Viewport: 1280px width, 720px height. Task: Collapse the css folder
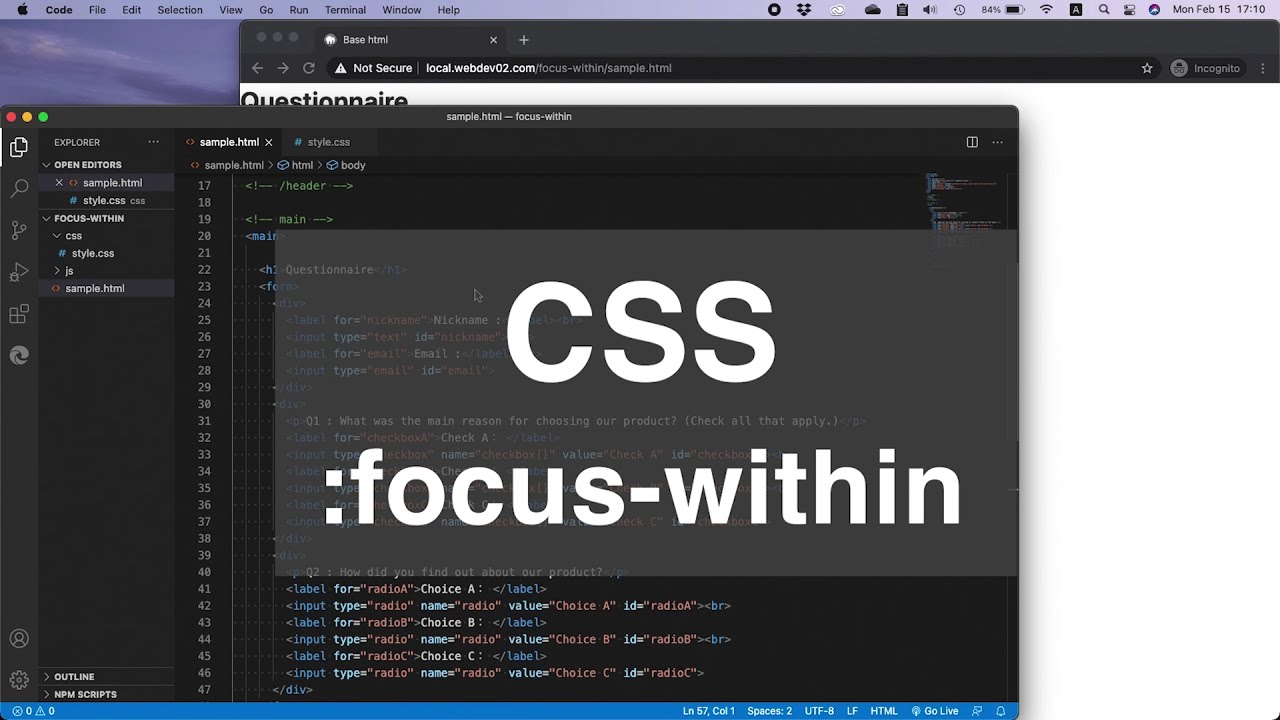click(73, 236)
